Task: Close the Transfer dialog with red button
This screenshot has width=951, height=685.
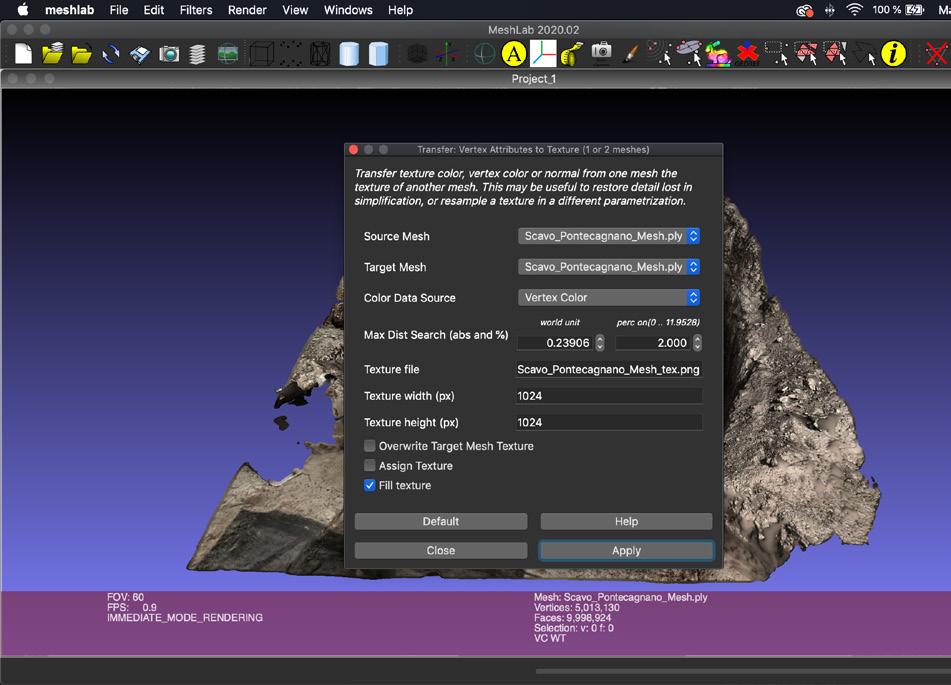Action: tap(354, 149)
